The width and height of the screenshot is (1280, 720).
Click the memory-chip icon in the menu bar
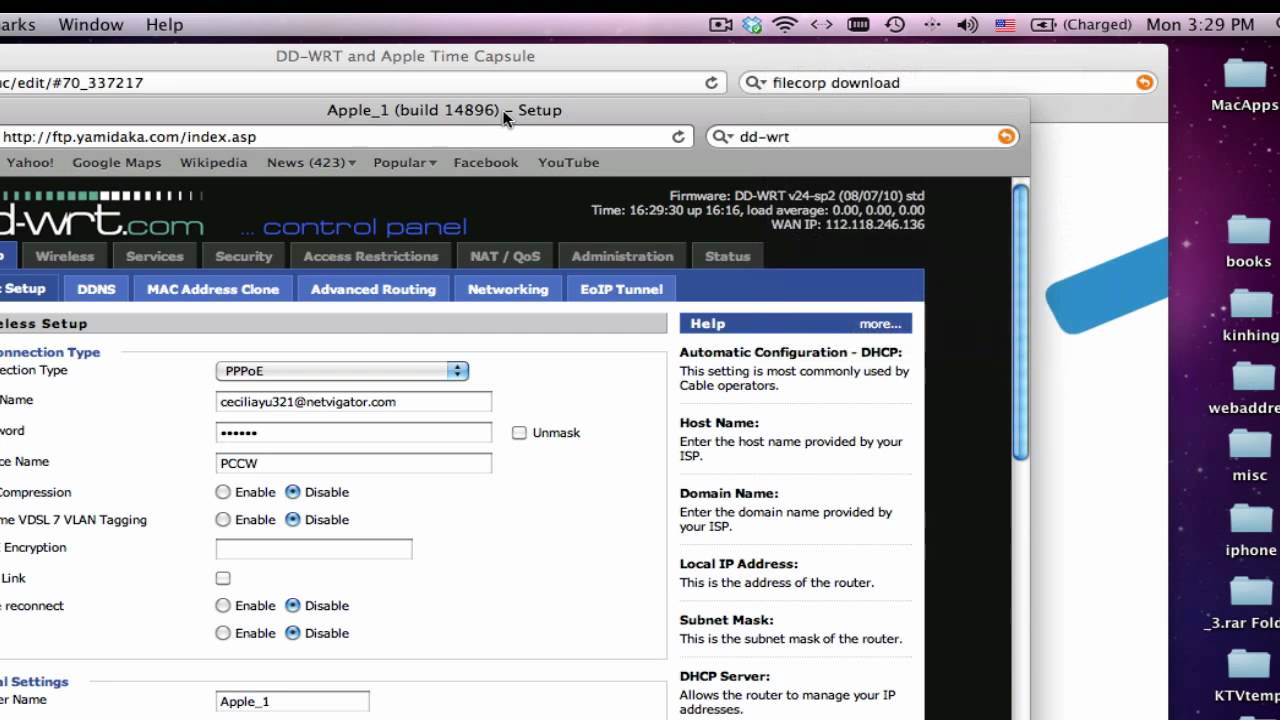tap(859, 25)
